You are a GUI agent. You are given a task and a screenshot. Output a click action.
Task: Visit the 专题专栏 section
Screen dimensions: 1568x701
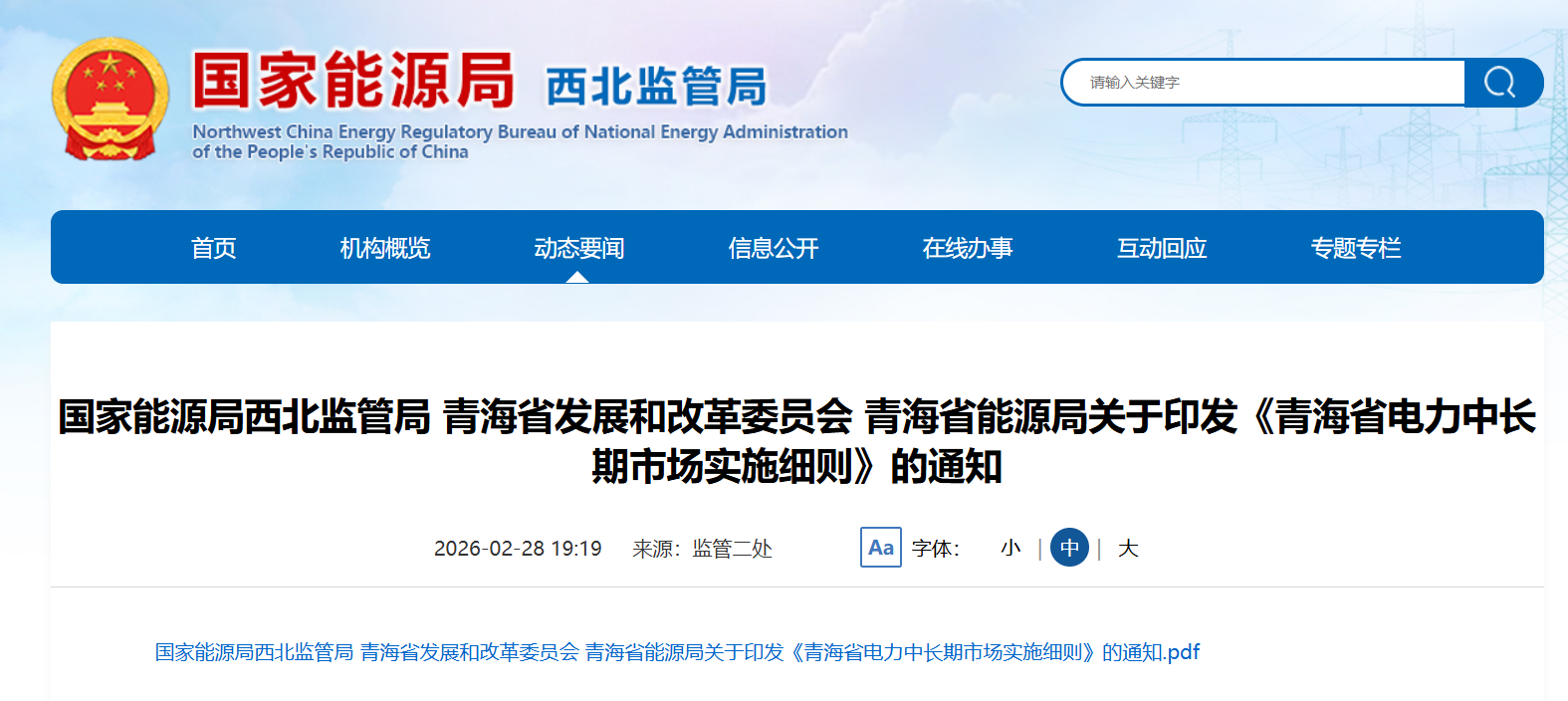pos(1355,248)
